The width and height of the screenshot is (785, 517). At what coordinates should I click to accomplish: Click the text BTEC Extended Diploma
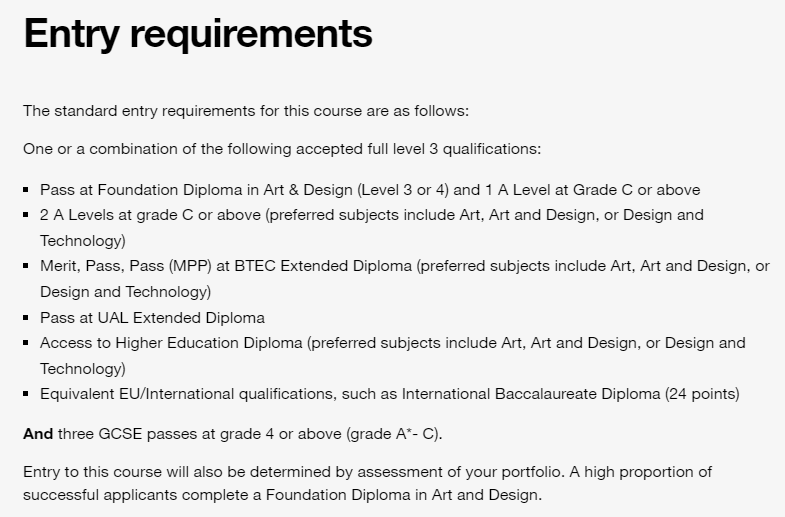323,266
